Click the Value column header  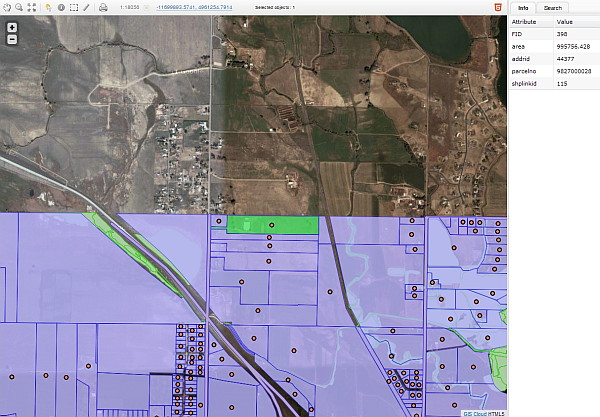coord(577,22)
